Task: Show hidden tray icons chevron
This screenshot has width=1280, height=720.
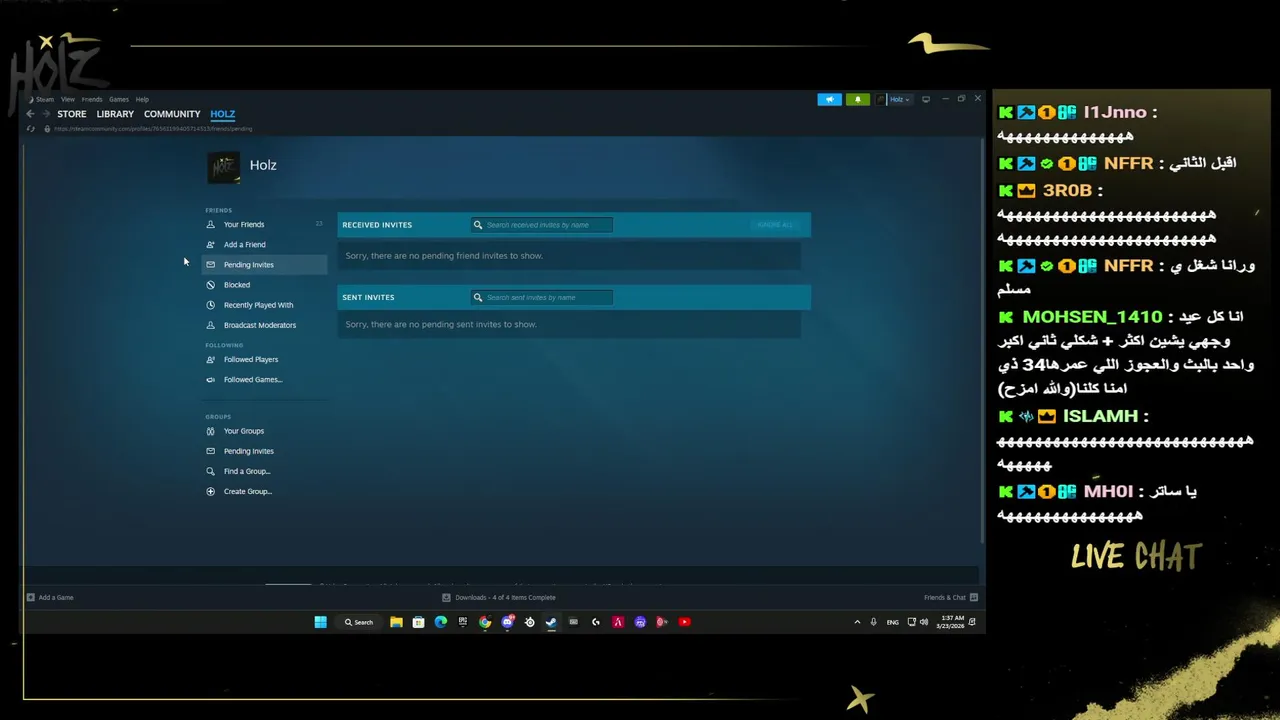Action: click(x=857, y=622)
